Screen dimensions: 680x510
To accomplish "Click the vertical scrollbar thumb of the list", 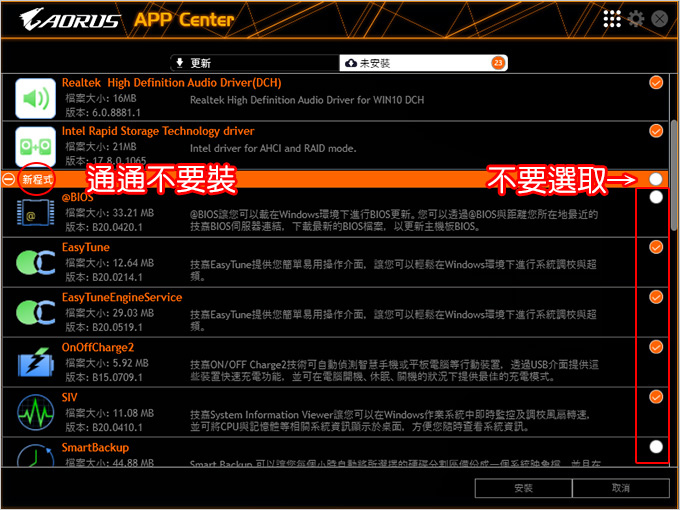I will [674, 176].
